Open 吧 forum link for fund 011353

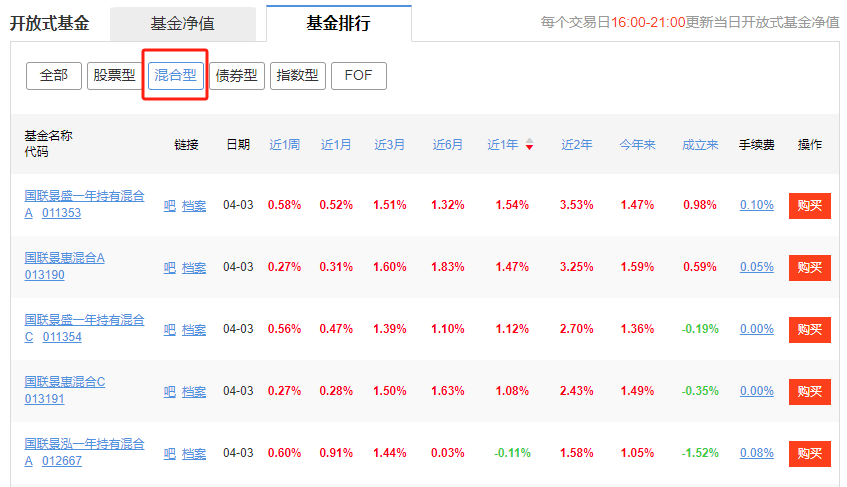170,206
